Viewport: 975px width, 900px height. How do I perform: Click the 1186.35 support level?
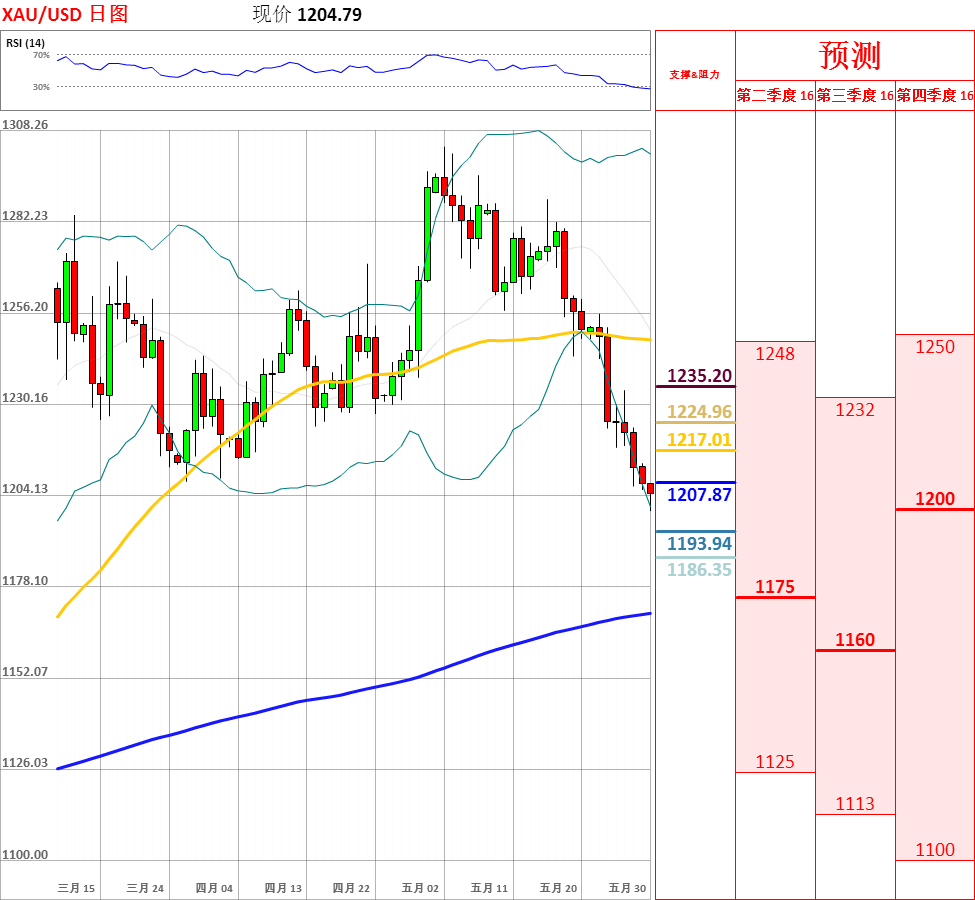coord(700,569)
